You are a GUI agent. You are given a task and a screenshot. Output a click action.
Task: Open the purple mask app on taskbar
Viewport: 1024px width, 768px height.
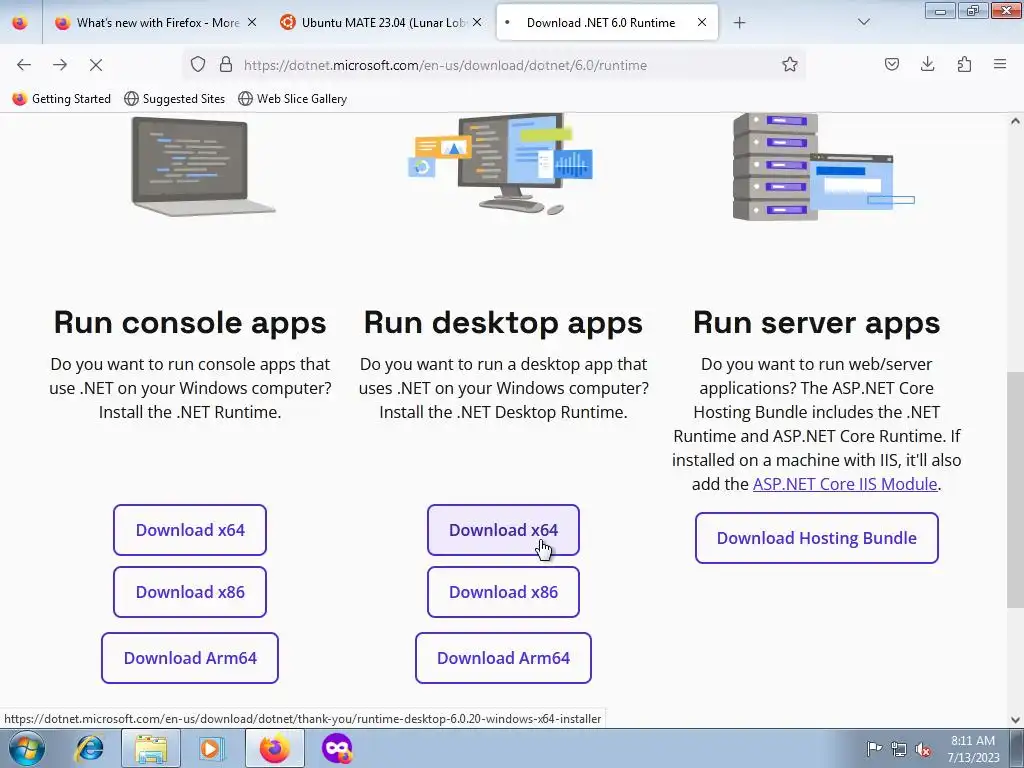pyautogui.click(x=337, y=748)
